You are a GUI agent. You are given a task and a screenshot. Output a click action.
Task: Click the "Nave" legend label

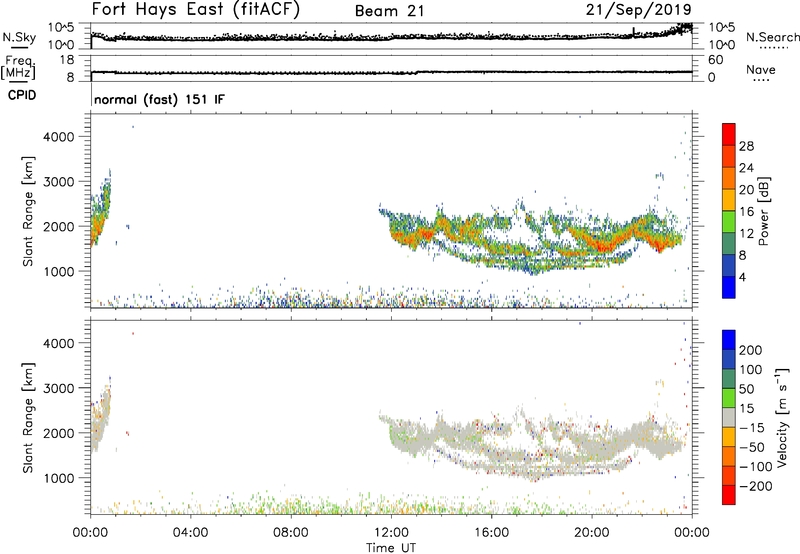(761, 70)
